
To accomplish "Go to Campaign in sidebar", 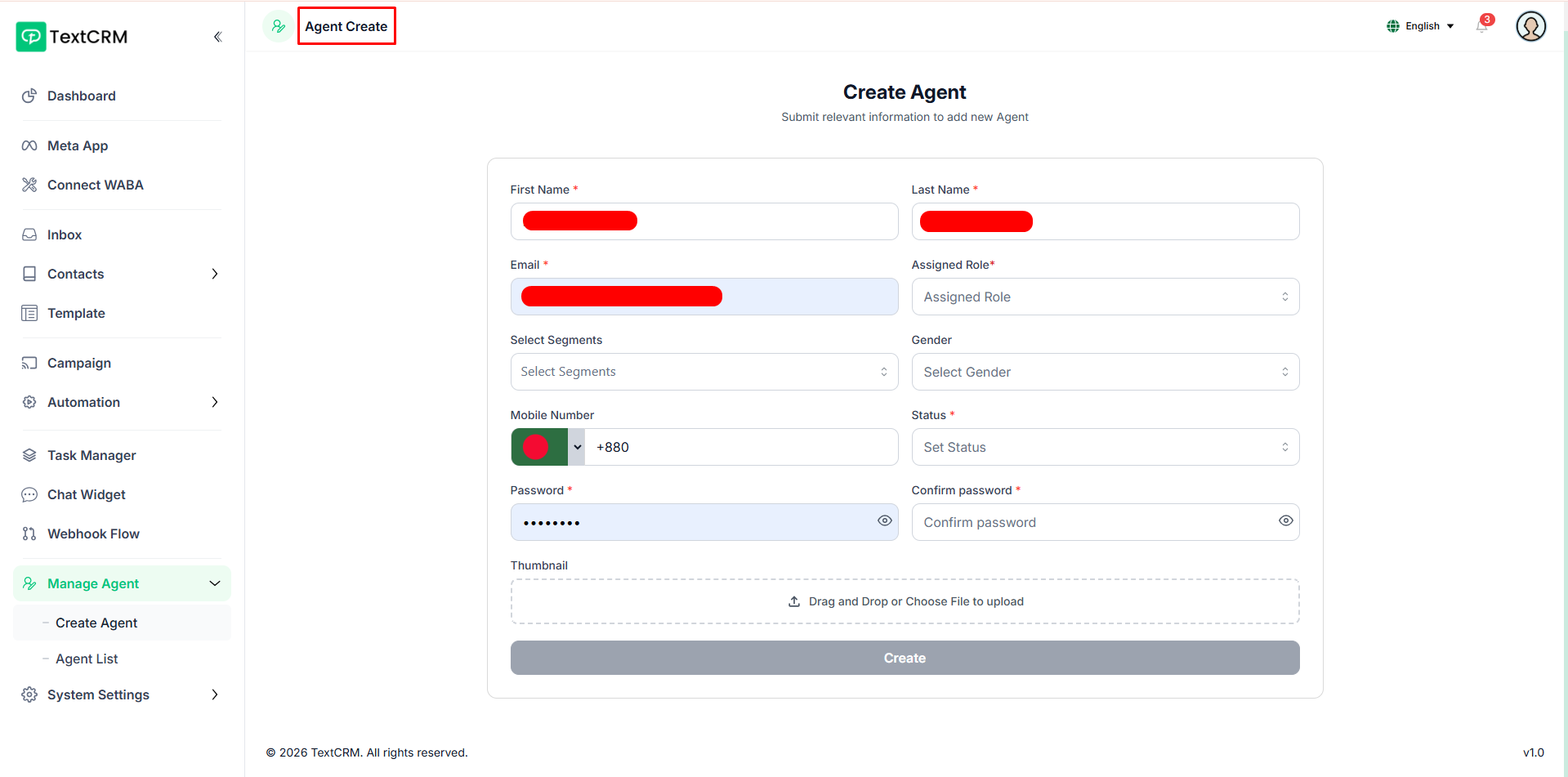I will (x=79, y=363).
